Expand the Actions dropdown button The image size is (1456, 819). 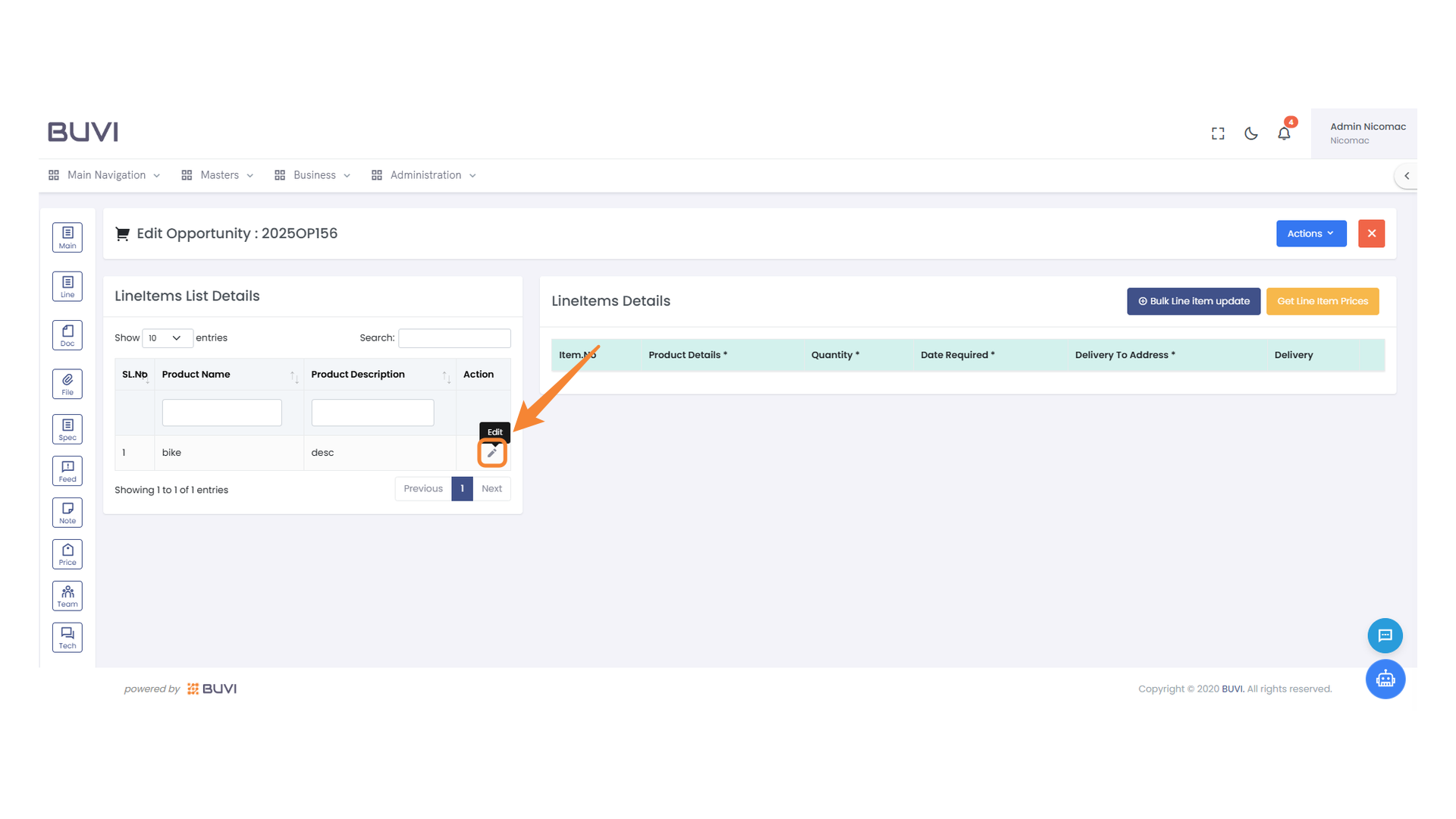(1310, 234)
